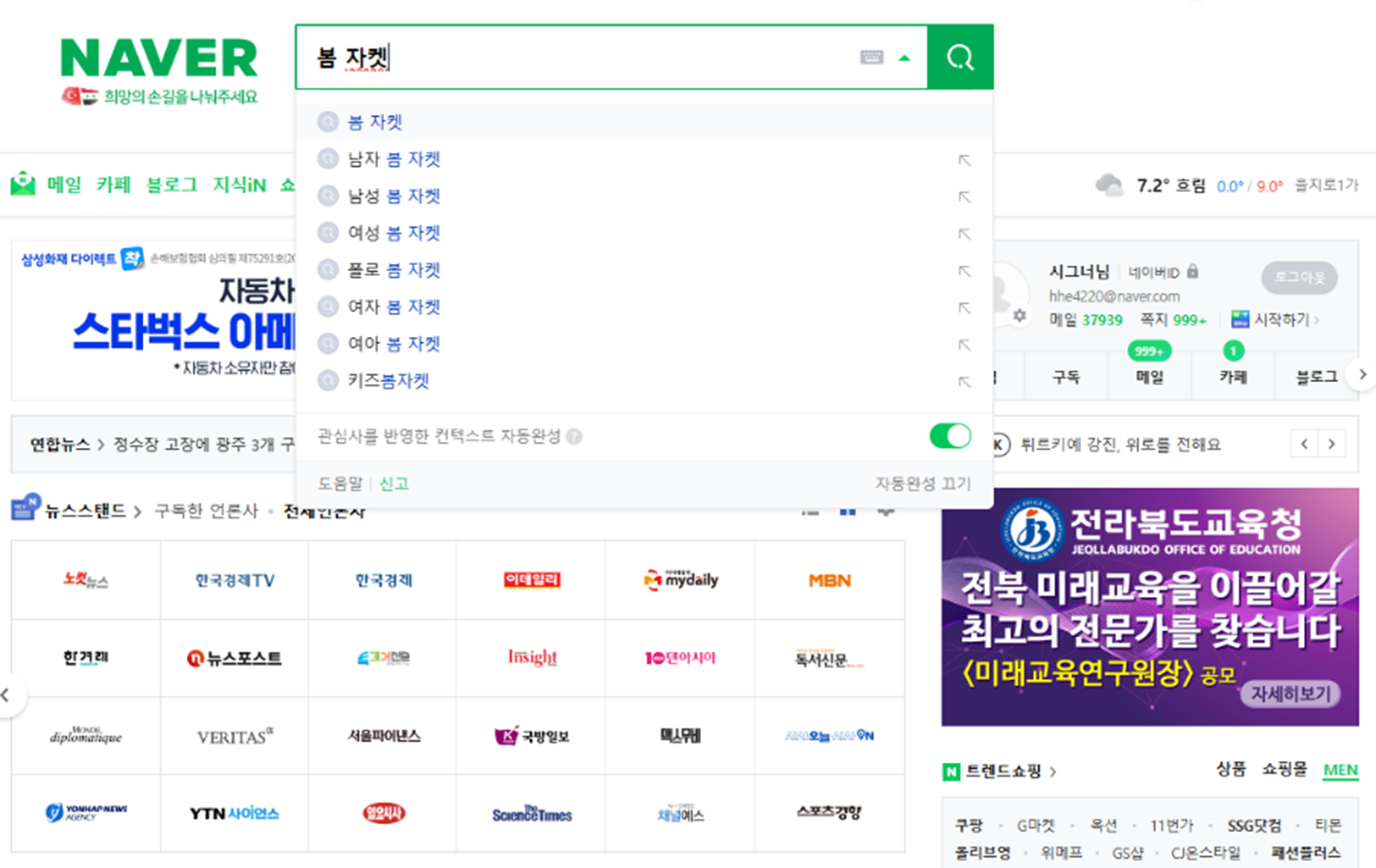The image size is (1376, 868).
Task: Open the 메일 nav menu item
Action: [x=64, y=184]
